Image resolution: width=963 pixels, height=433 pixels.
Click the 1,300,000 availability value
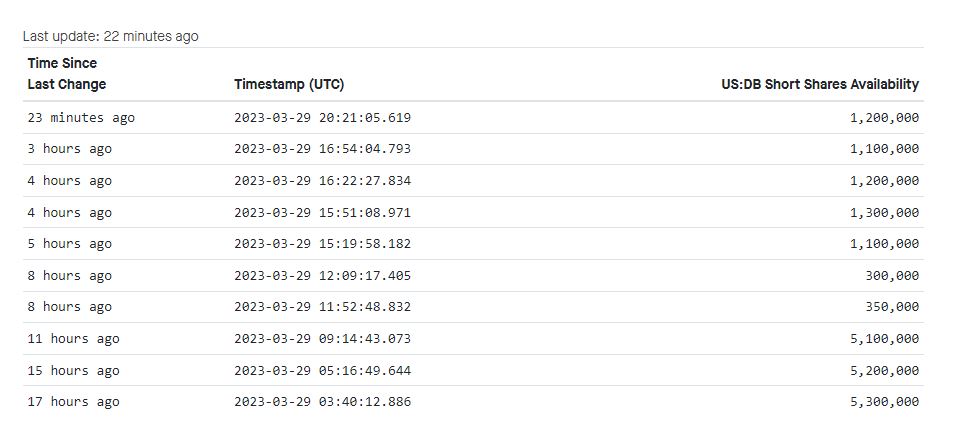tap(884, 212)
